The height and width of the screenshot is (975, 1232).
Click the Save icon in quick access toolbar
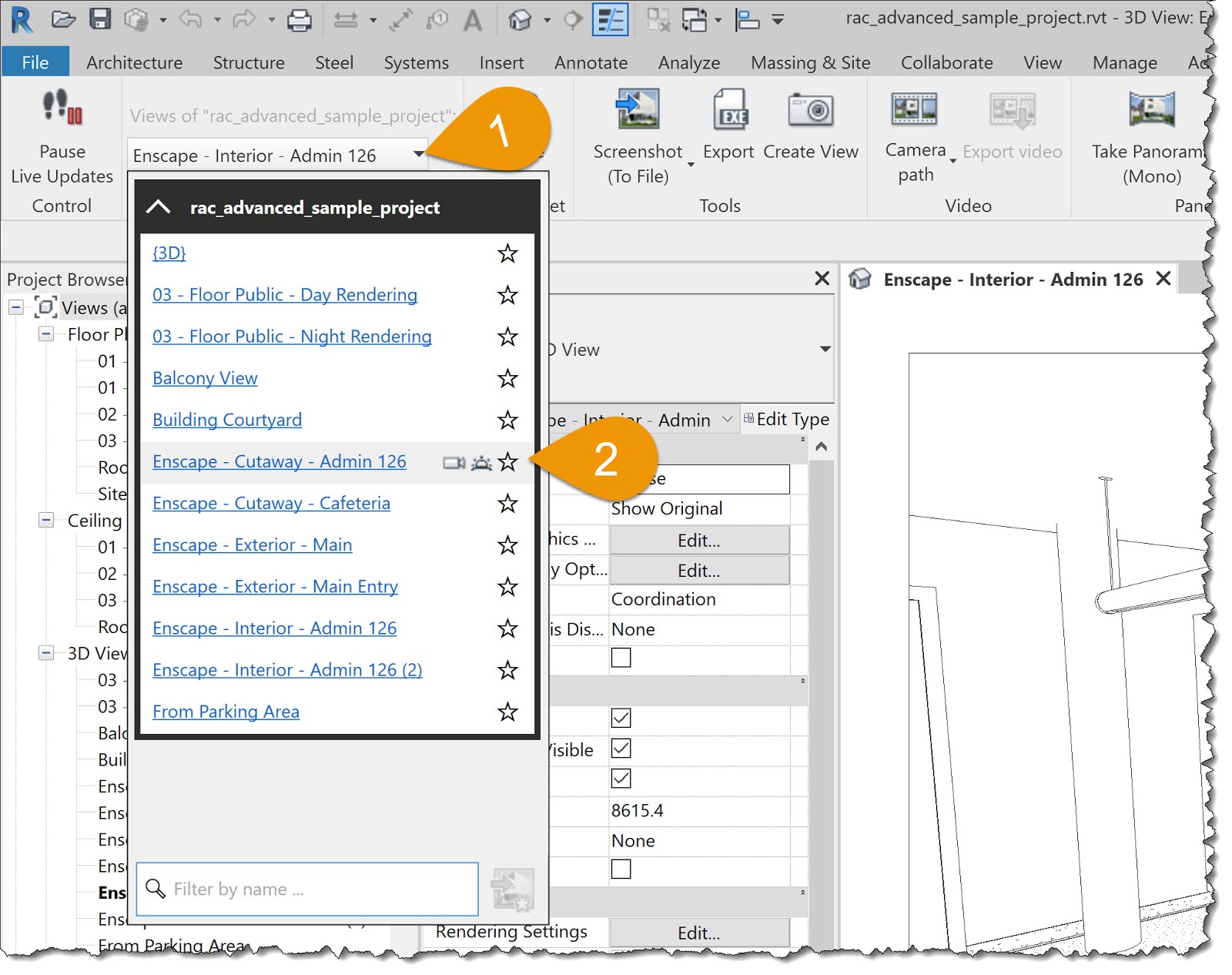100,19
